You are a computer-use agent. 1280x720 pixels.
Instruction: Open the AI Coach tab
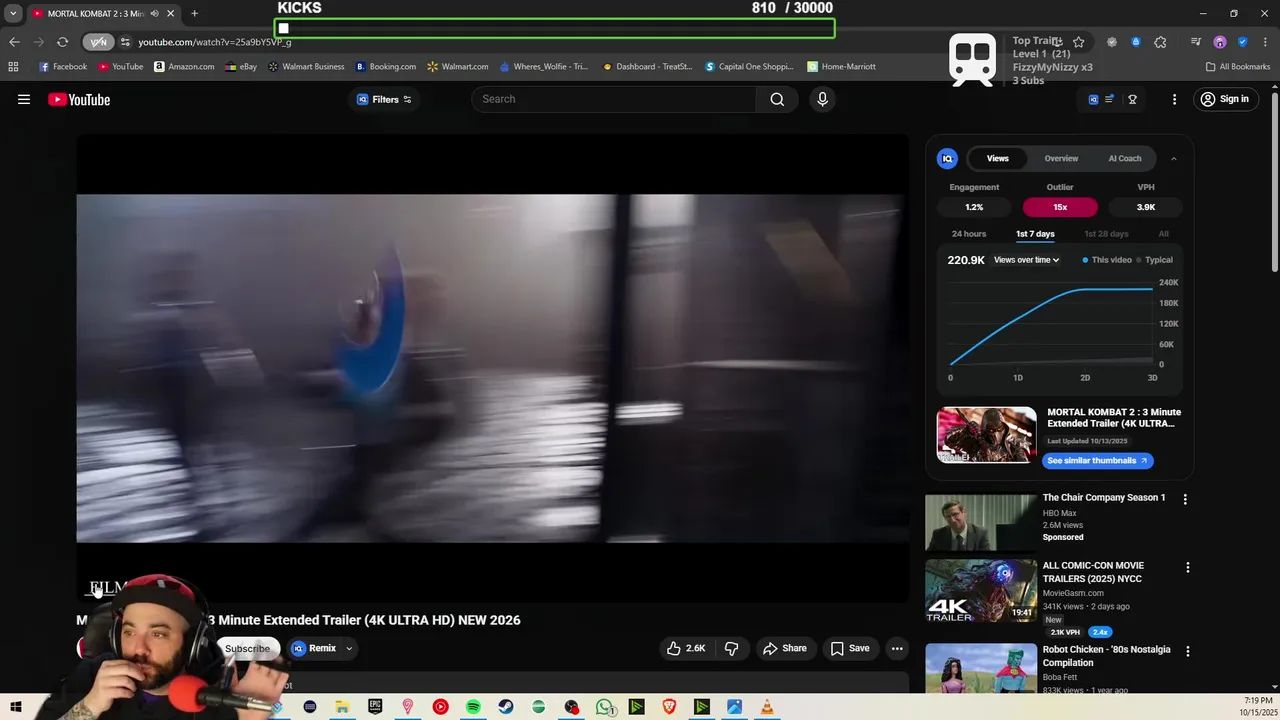point(1125,158)
